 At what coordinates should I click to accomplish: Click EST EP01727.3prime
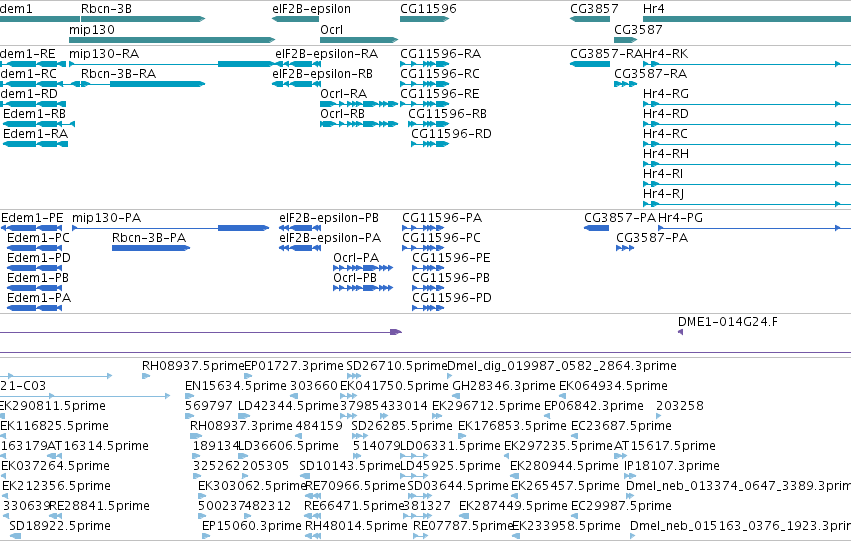(294, 366)
